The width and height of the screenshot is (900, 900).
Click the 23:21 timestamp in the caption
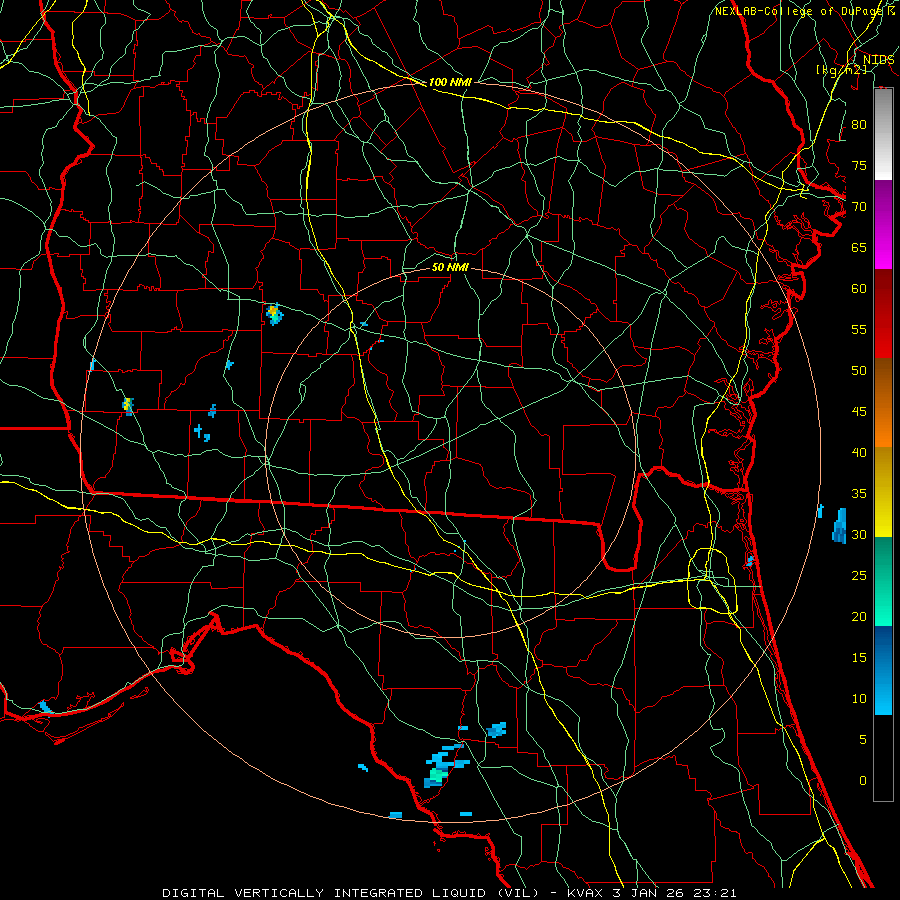[713, 893]
